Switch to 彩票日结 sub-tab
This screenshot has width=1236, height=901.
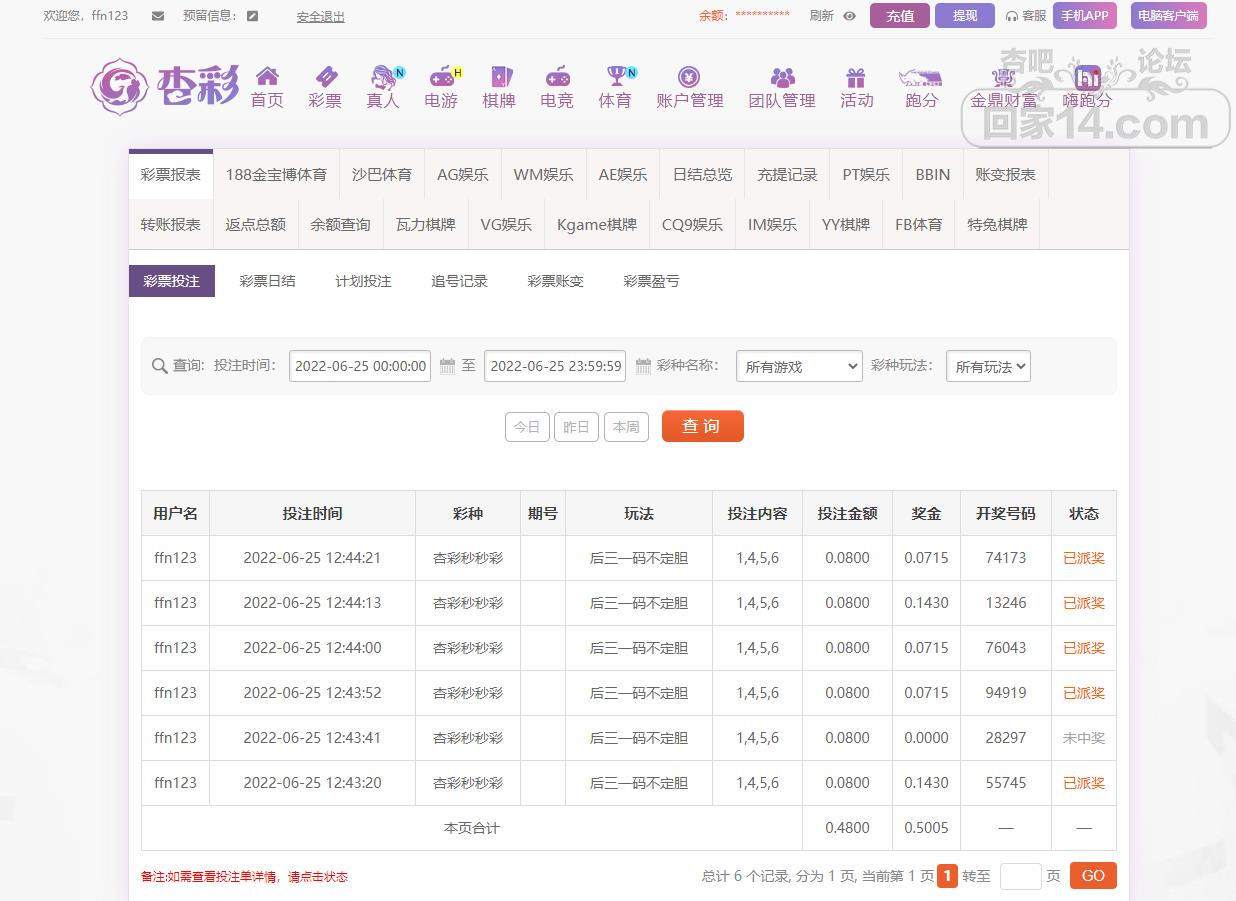click(x=267, y=281)
